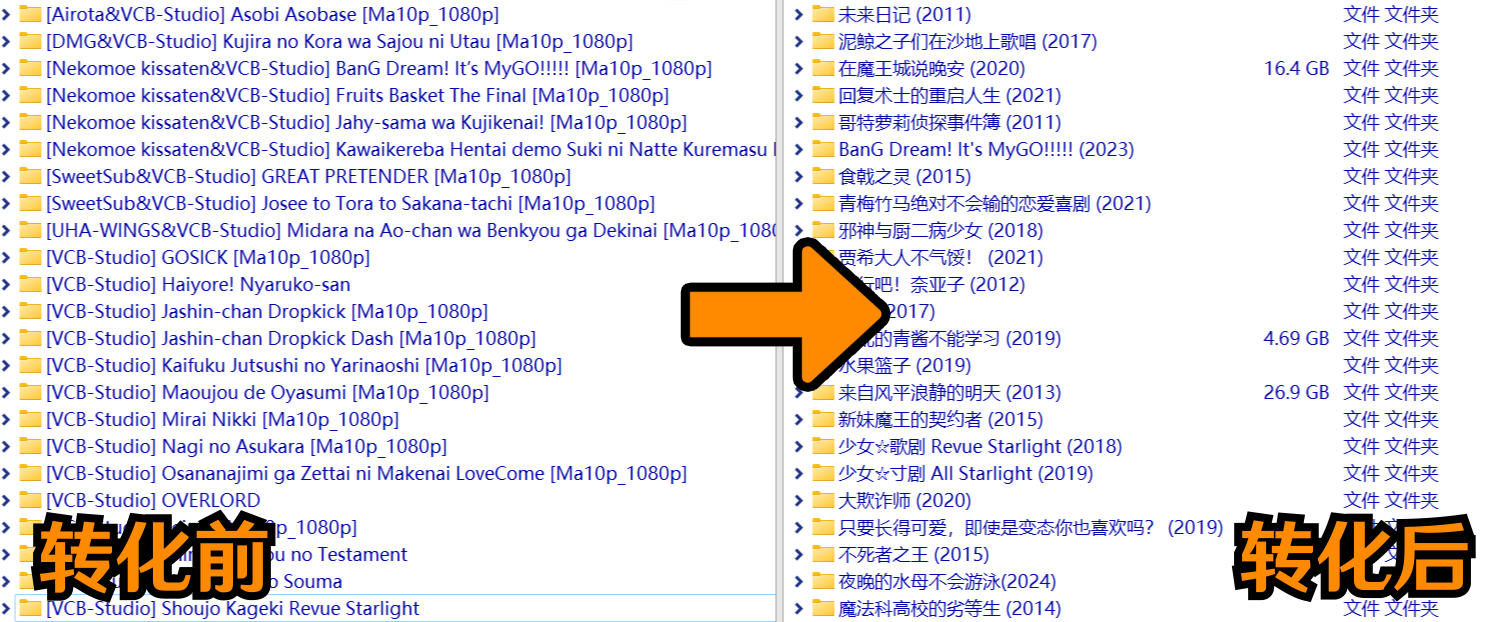Expand the Midara na Ao-chan folder chevron
Viewport: 1500px width, 622px height.
pyautogui.click(x=8, y=231)
